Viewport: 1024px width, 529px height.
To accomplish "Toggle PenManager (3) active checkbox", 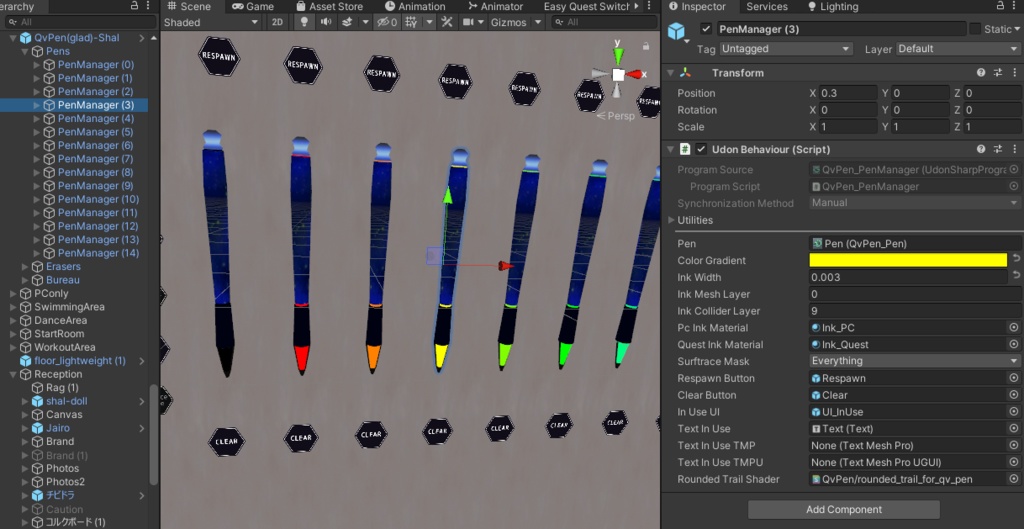I will [705, 29].
